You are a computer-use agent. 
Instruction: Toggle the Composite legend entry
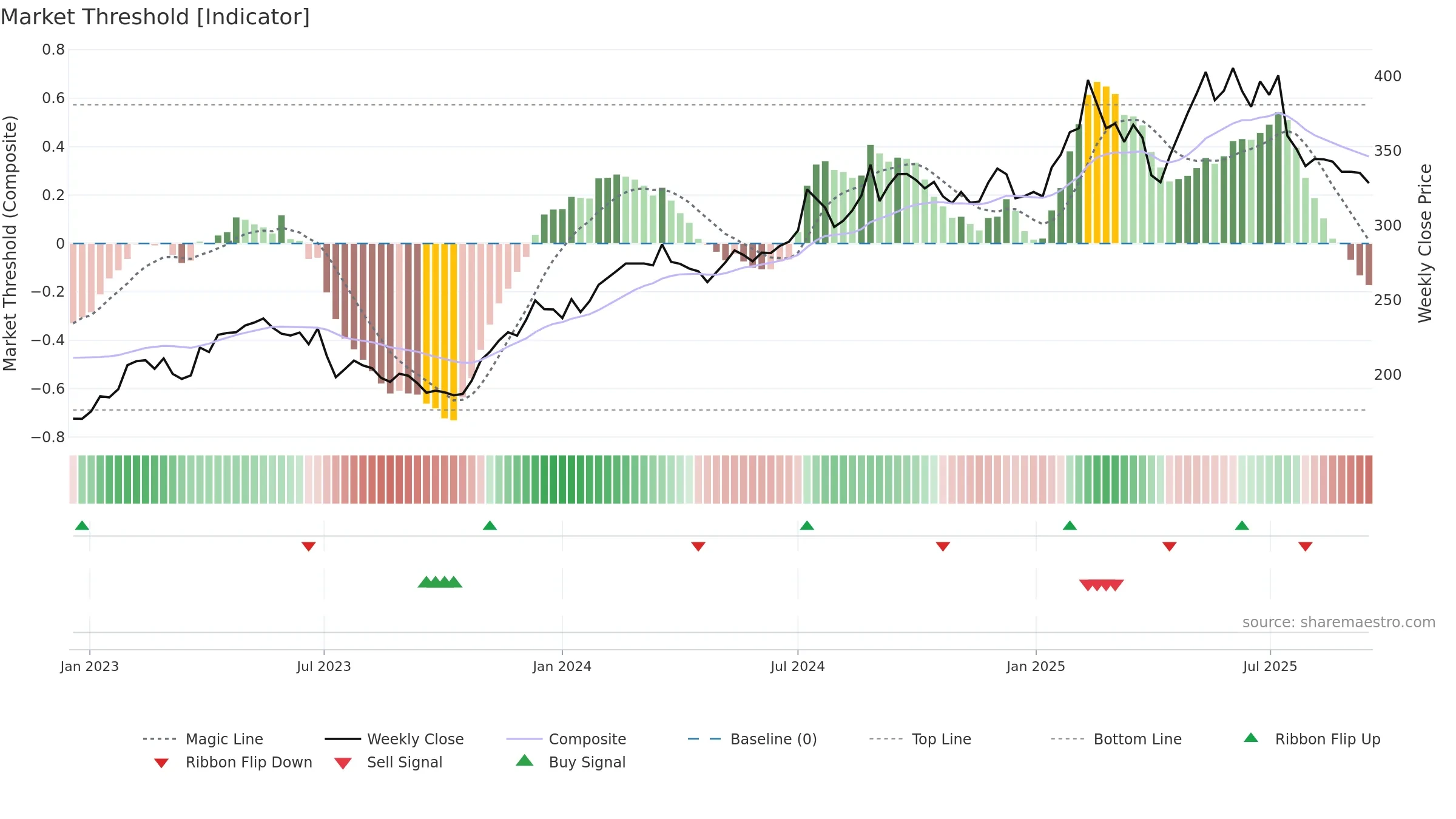[566, 739]
